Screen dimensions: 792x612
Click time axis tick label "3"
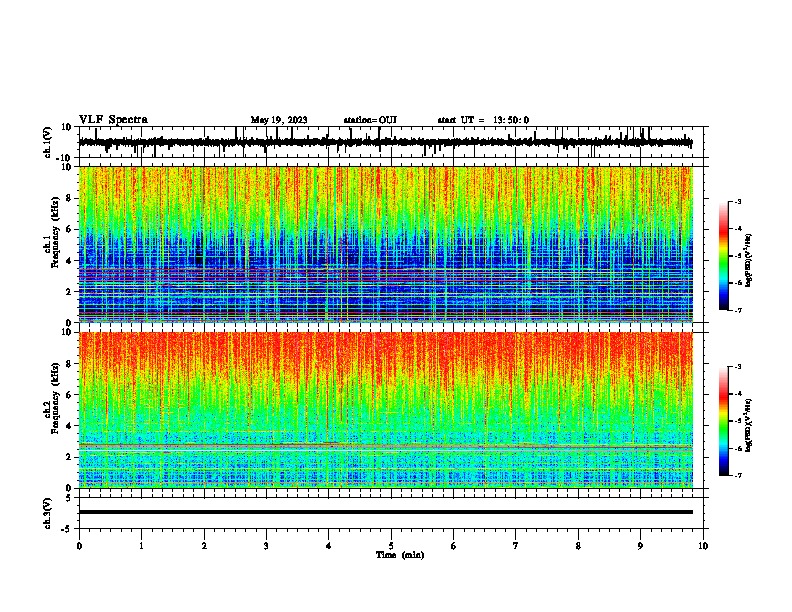(x=266, y=546)
